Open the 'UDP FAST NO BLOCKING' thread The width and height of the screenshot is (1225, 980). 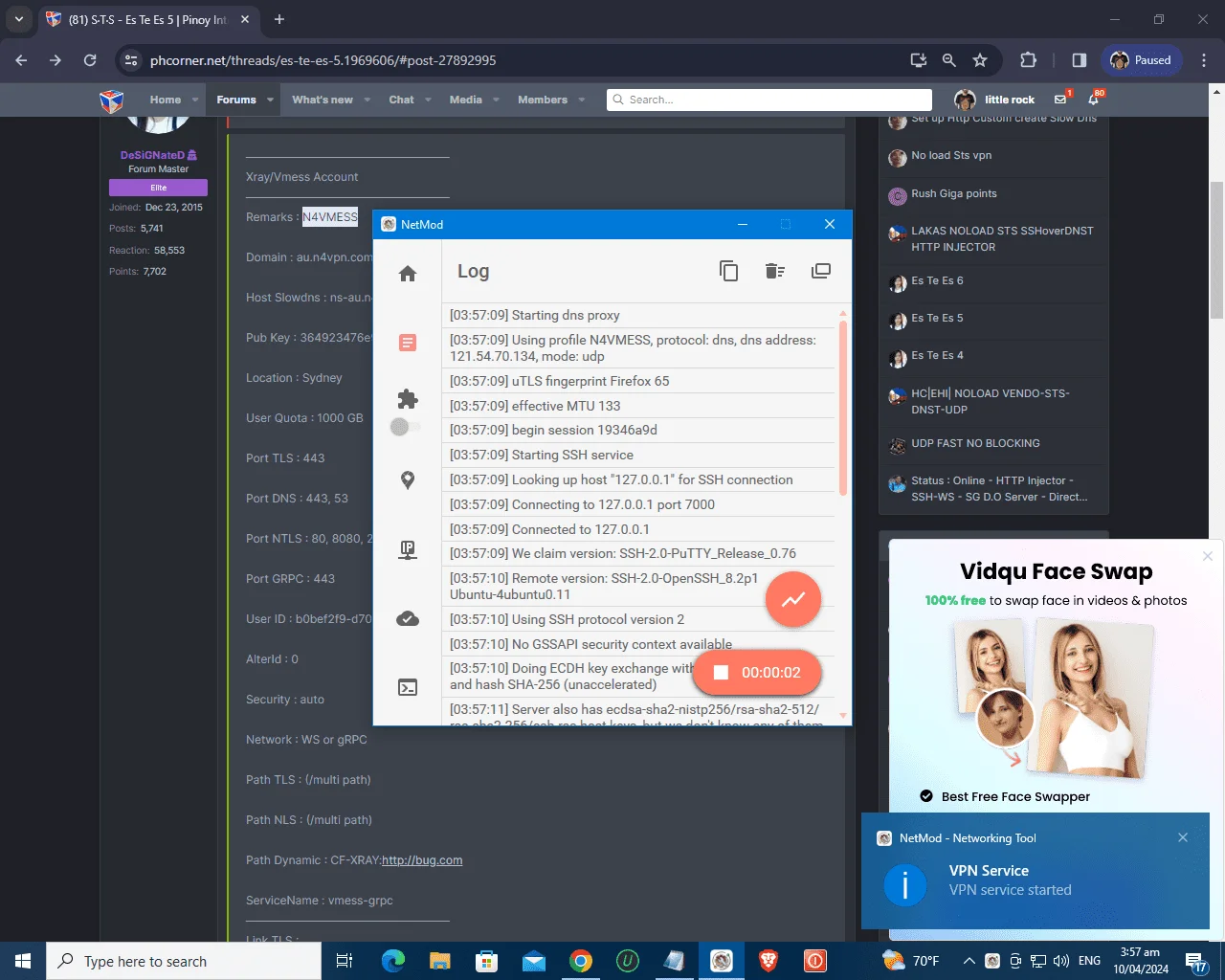(x=975, y=443)
